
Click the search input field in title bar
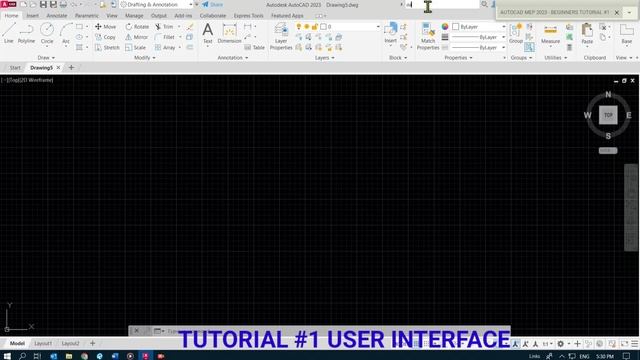click(442, 4)
